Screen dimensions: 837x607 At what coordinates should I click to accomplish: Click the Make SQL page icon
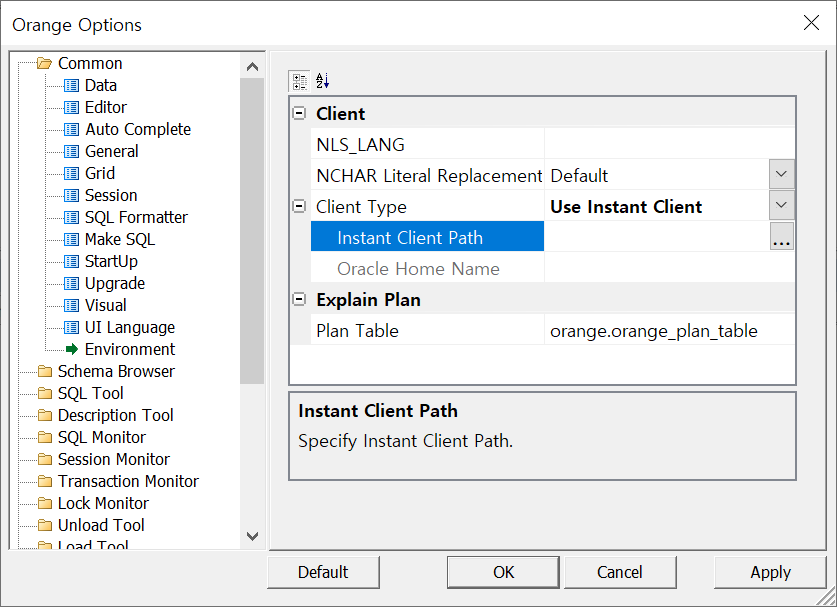click(x=72, y=239)
